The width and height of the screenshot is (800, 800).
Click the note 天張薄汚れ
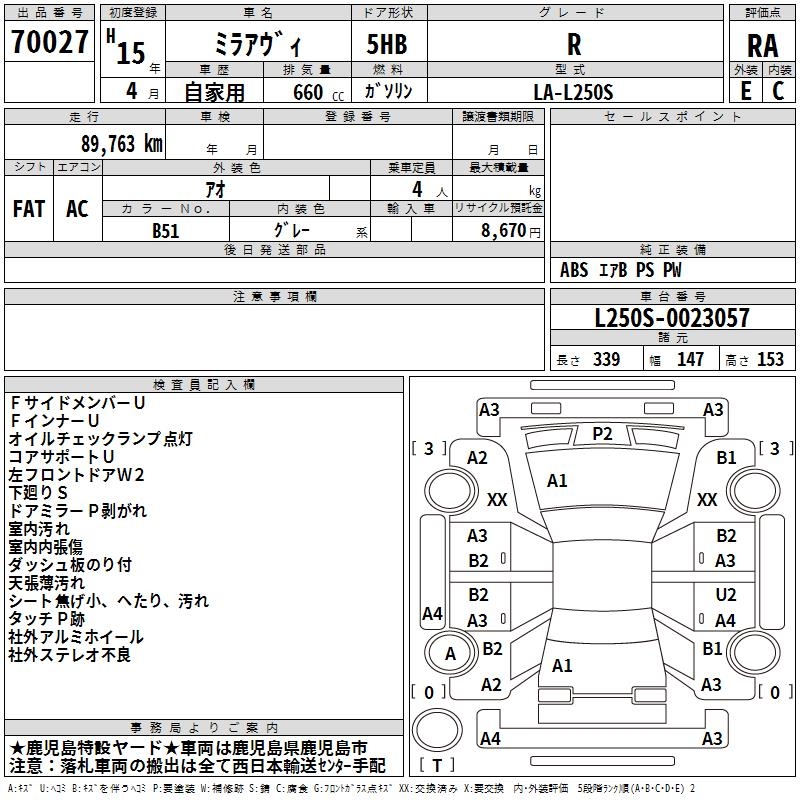point(46,583)
